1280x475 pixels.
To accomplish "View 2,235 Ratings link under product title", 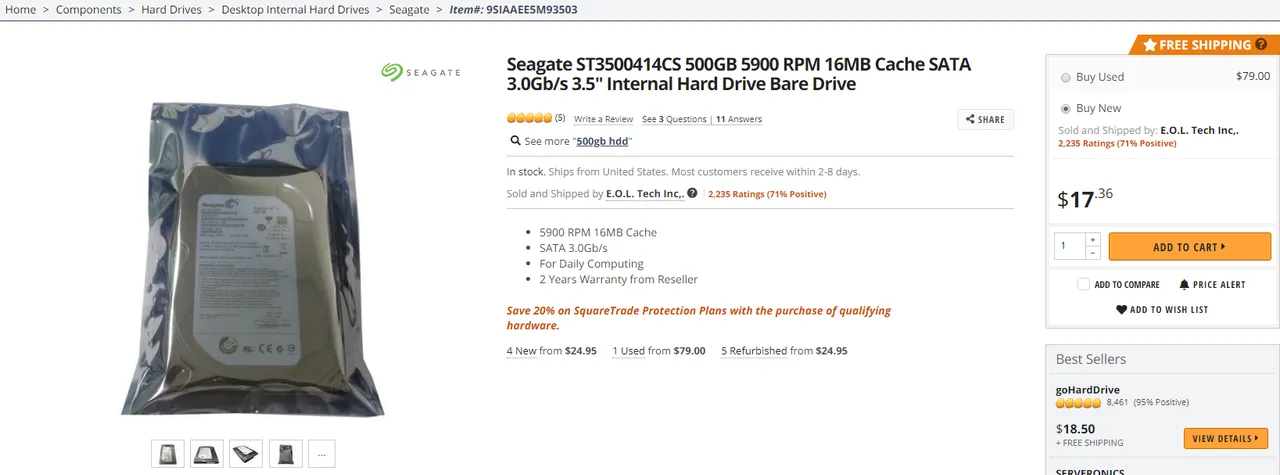I will (x=767, y=194).
